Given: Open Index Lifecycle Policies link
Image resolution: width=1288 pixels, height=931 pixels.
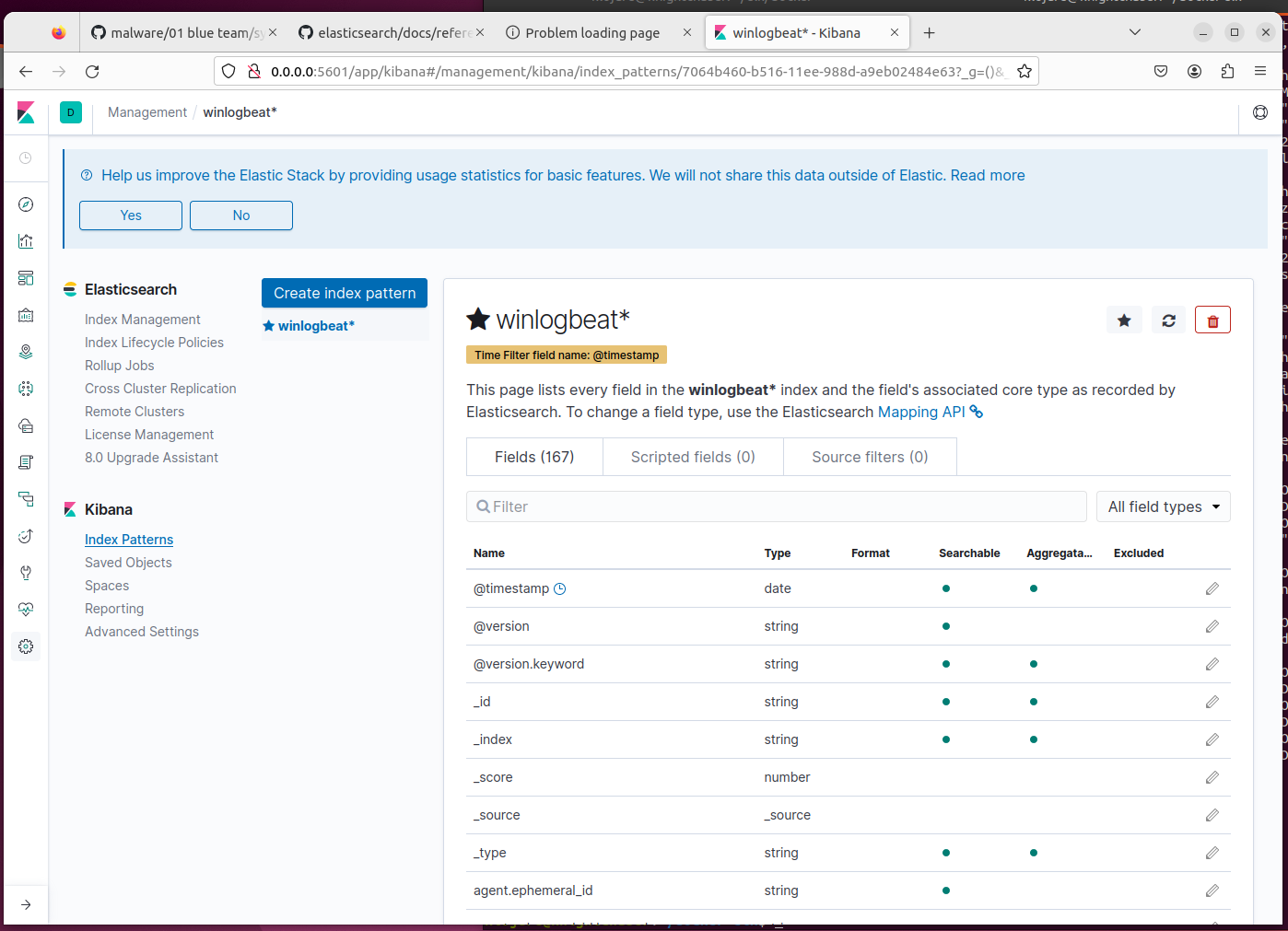Looking at the screenshot, I should point(154,343).
